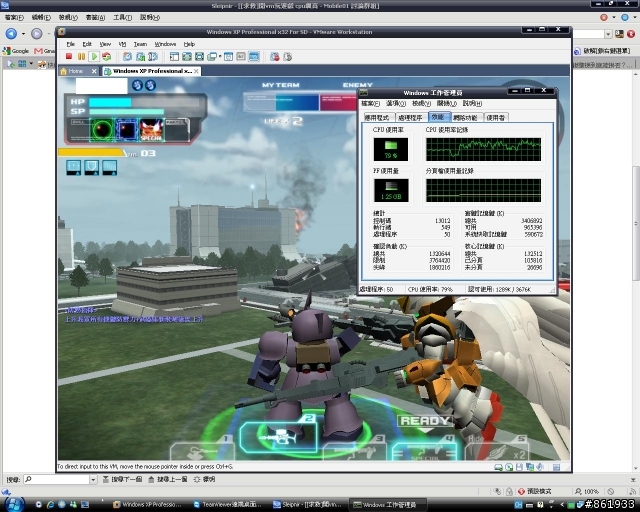Click the sound device icon in VMware status bar

click(540, 467)
